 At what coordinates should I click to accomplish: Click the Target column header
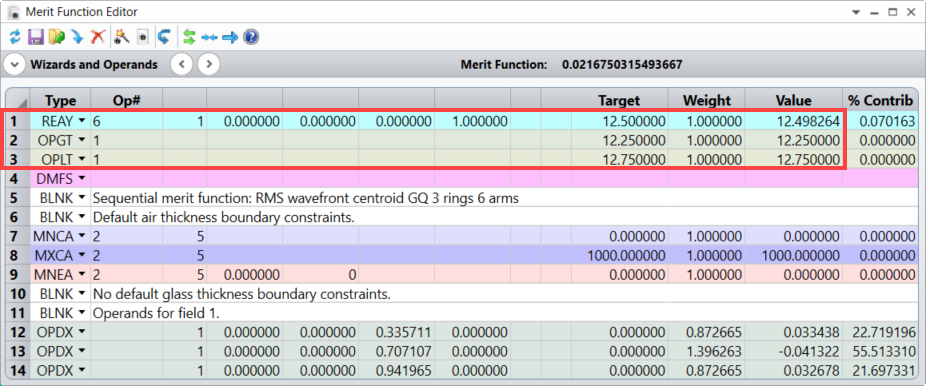coord(619,100)
